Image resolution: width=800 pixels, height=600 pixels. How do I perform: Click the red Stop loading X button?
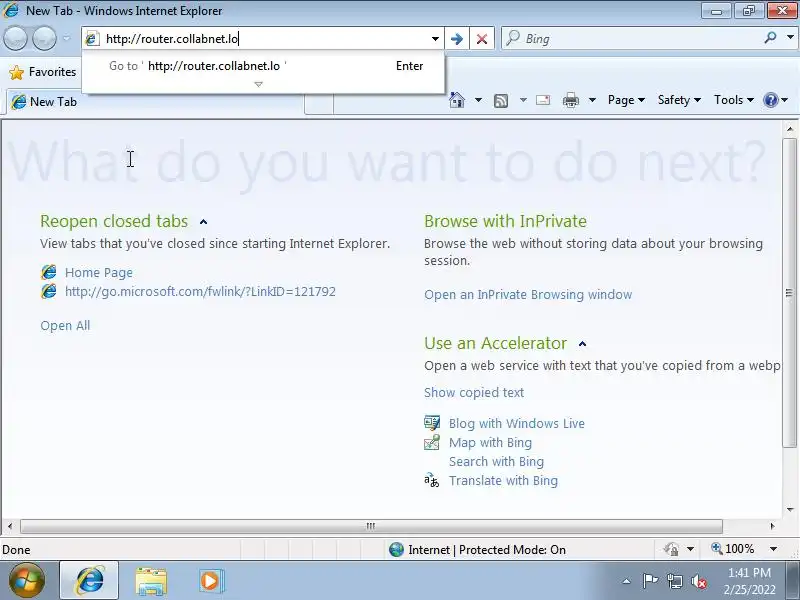click(482, 39)
